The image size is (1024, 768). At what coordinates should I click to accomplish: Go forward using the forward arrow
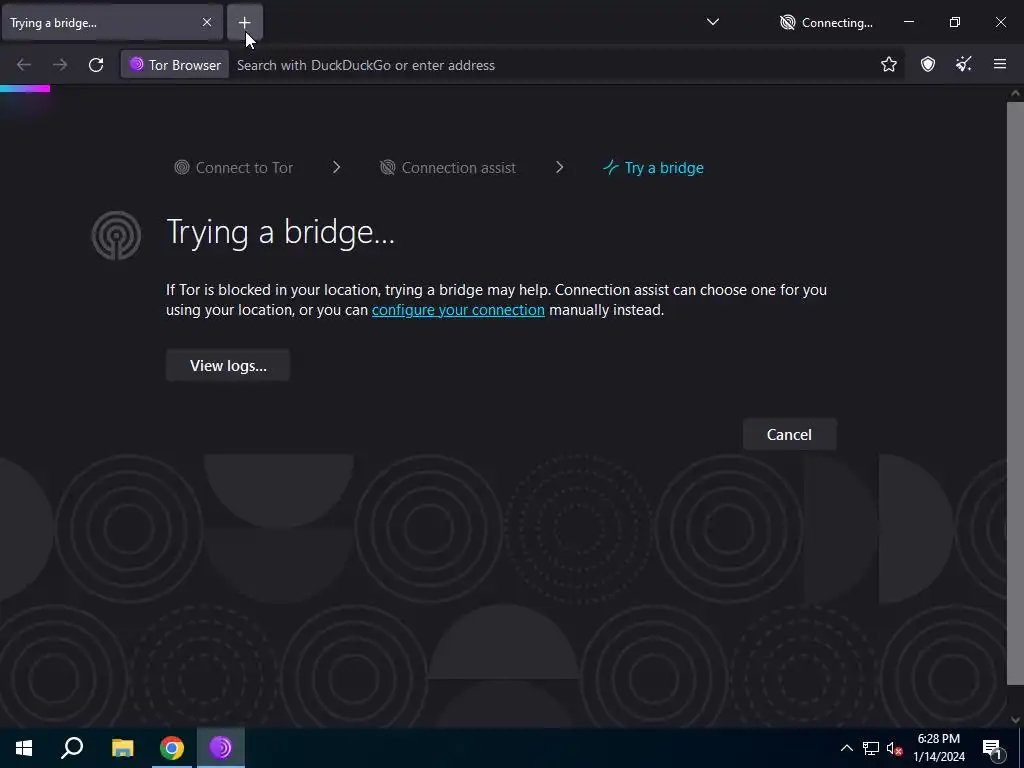tap(59, 65)
